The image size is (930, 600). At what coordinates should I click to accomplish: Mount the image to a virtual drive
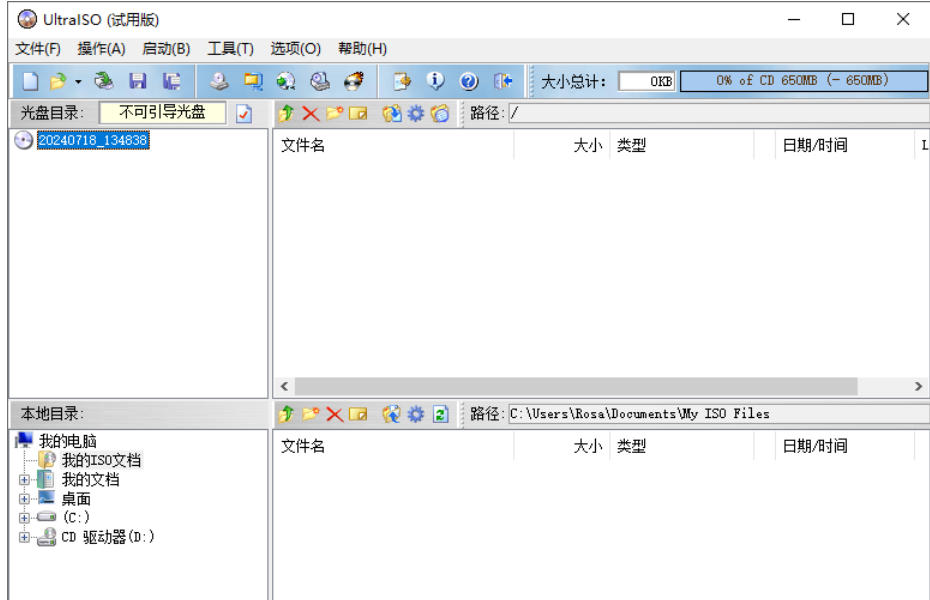pyautogui.click(x=320, y=81)
